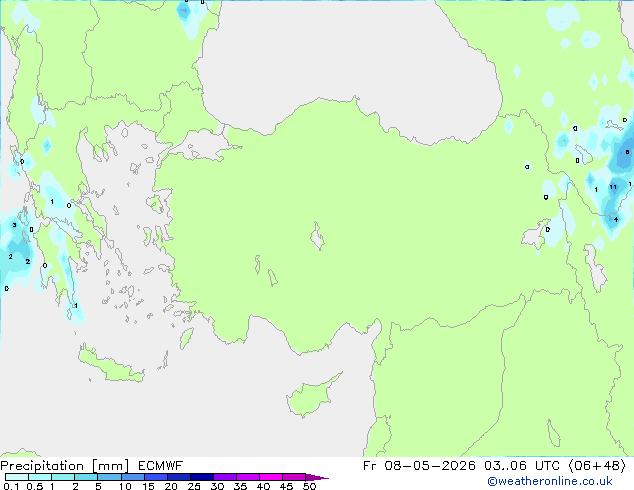Click the '(06+48)' forecast run text
Viewport: 634px width, 490px height.
597,466
